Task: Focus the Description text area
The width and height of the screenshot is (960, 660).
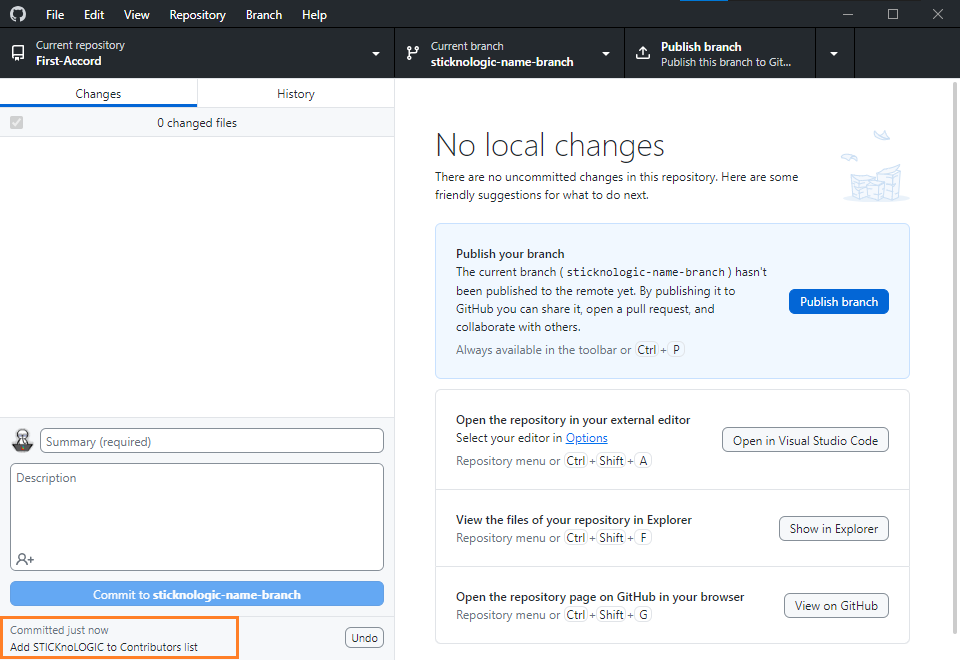Action: (x=197, y=517)
